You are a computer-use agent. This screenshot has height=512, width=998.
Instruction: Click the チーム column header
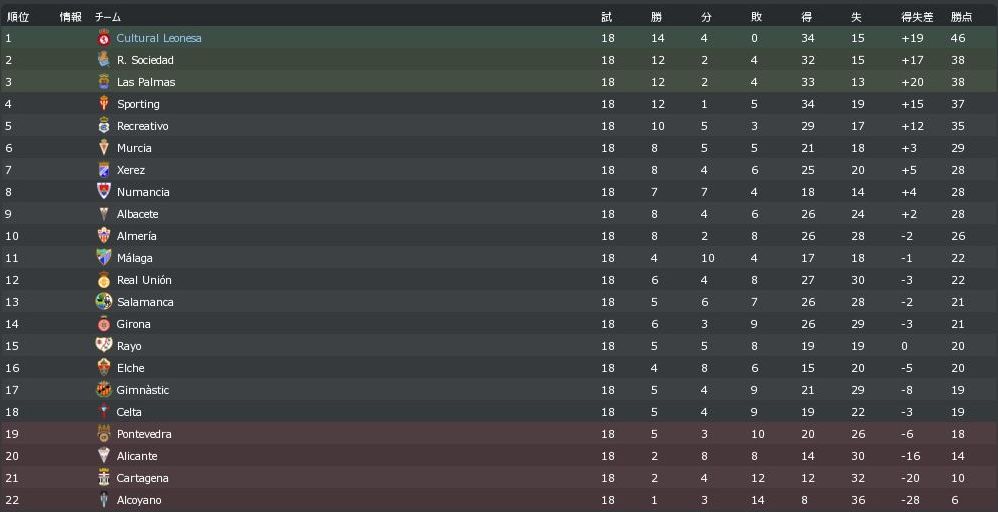(x=108, y=17)
